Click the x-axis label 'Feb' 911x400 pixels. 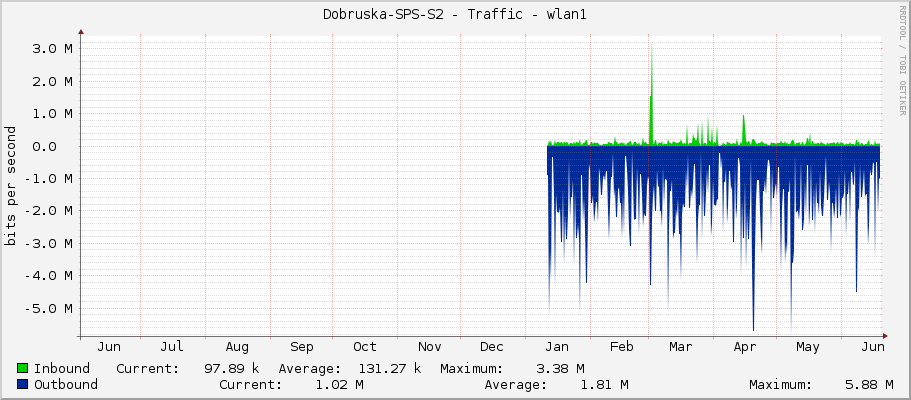pyautogui.click(x=621, y=347)
